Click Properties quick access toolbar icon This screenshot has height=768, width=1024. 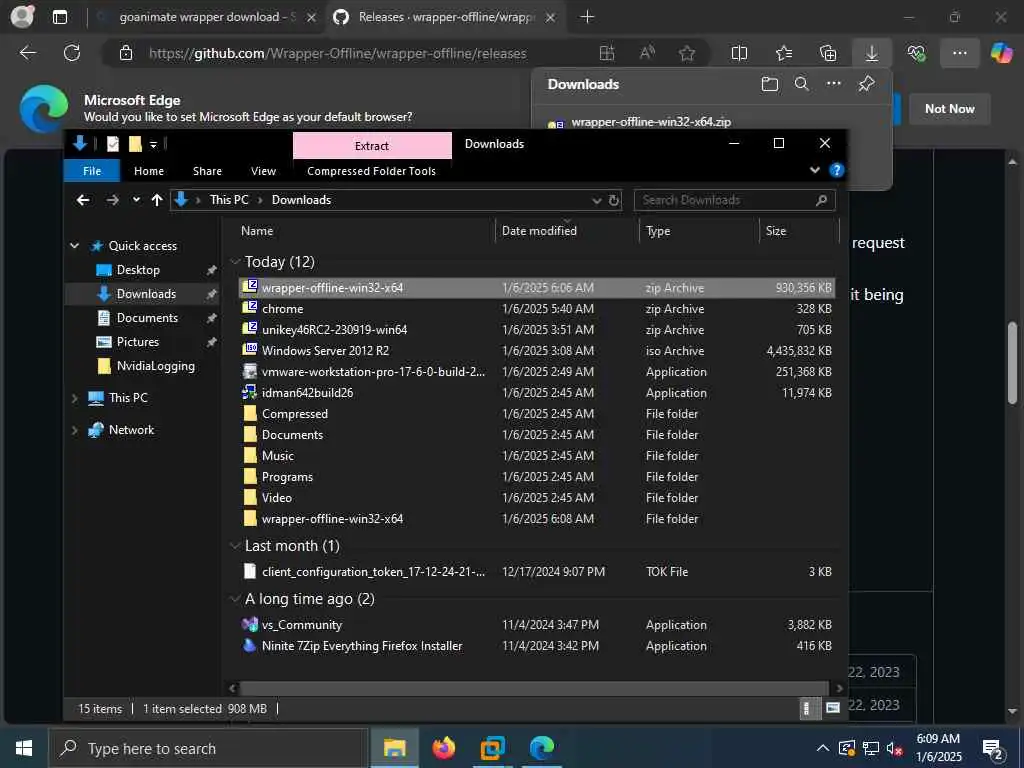point(113,144)
